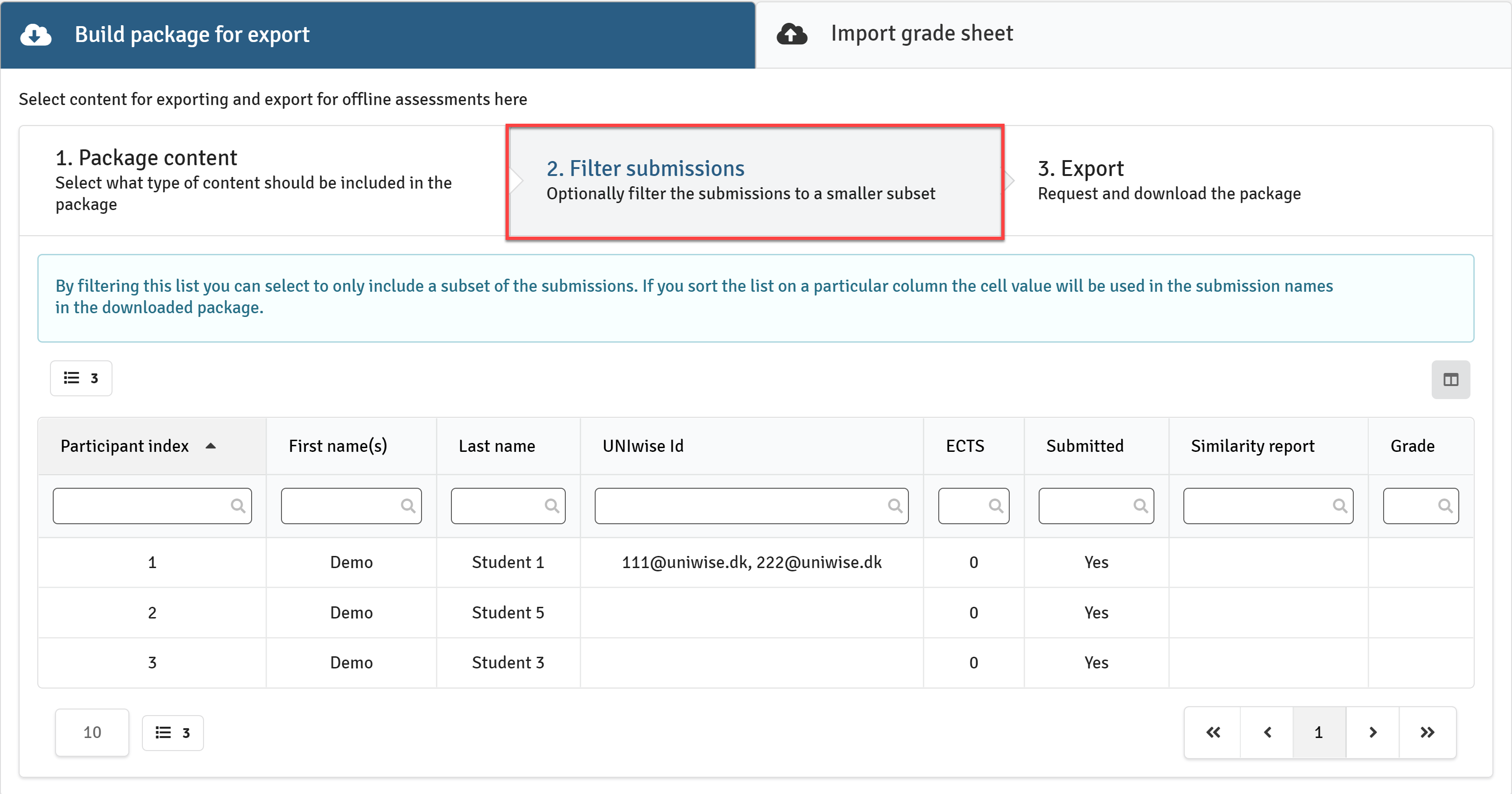Sort by UNIwise Id column header
This screenshot has height=794, width=1512.
click(x=751, y=446)
